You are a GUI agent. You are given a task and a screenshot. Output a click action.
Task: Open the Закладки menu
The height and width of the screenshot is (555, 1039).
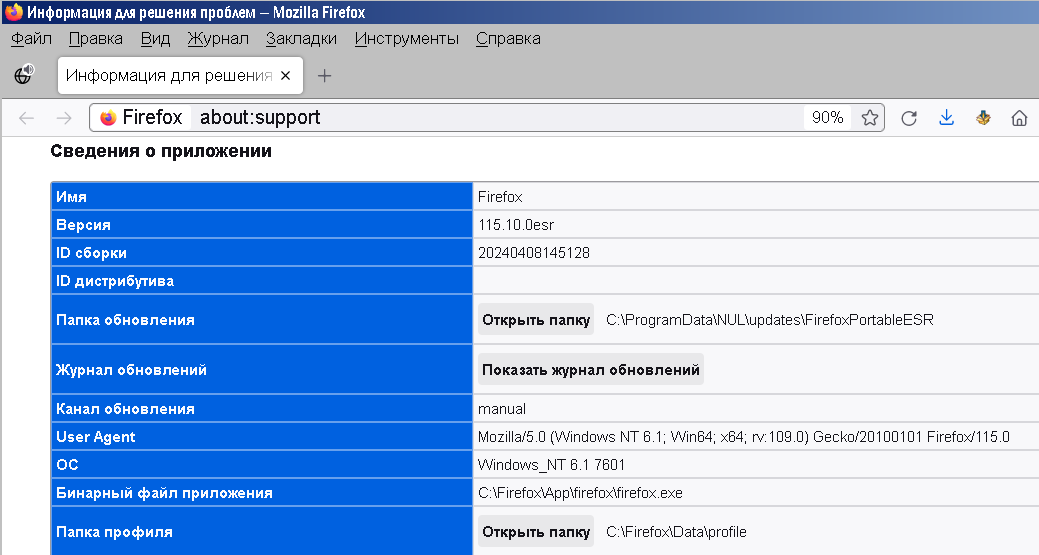coord(301,38)
